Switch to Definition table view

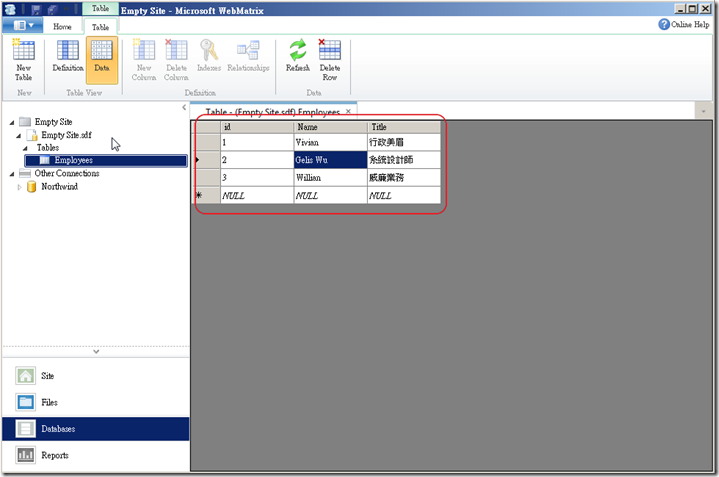(68, 56)
